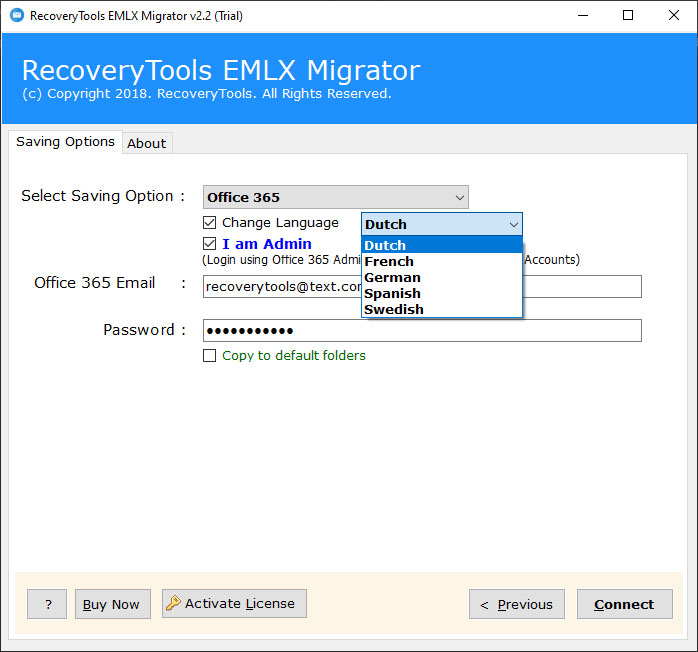Click the I am Admin label text
Viewport: 698px width, 652px height.
[x=267, y=244]
